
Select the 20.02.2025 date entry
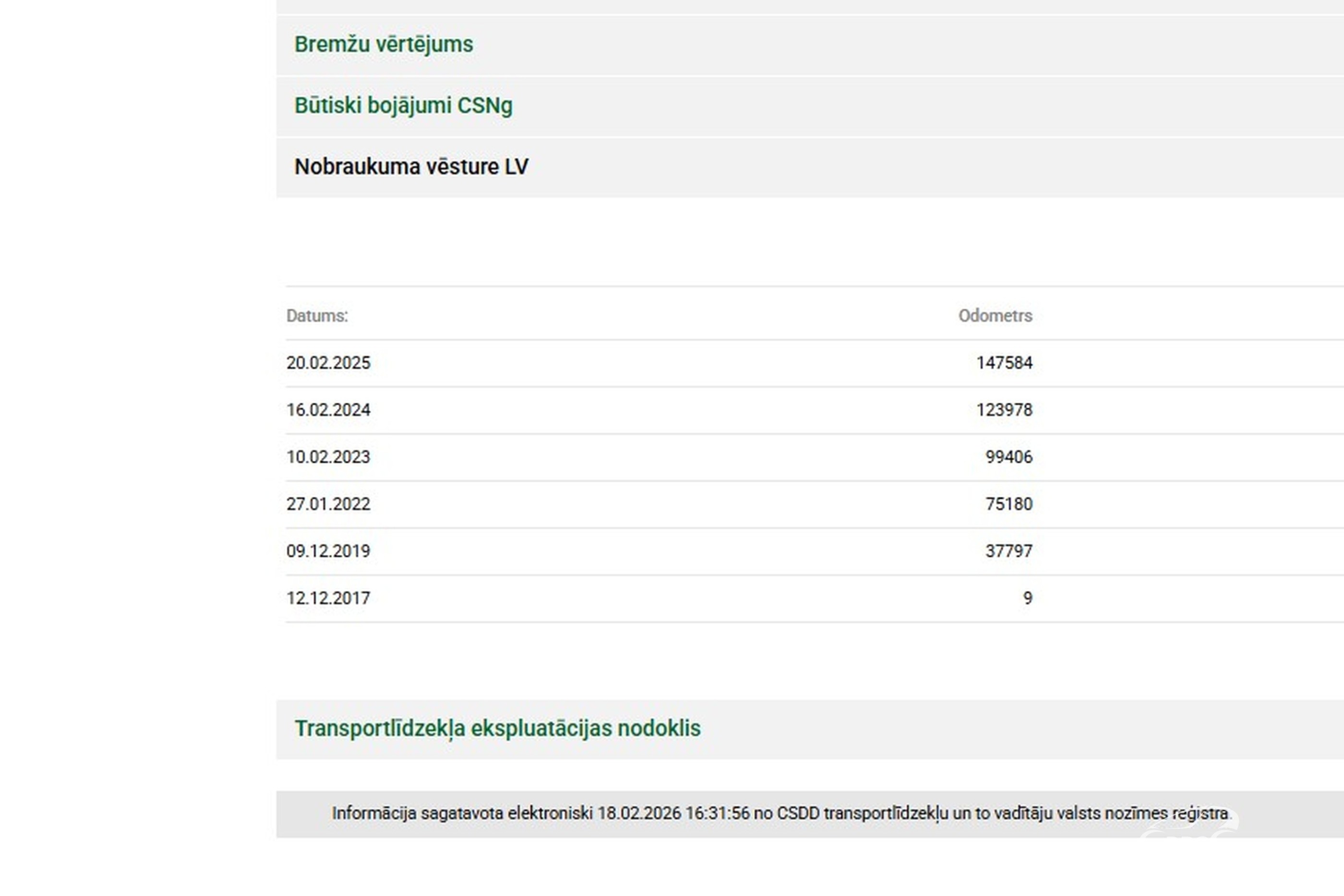pyautogui.click(x=328, y=363)
